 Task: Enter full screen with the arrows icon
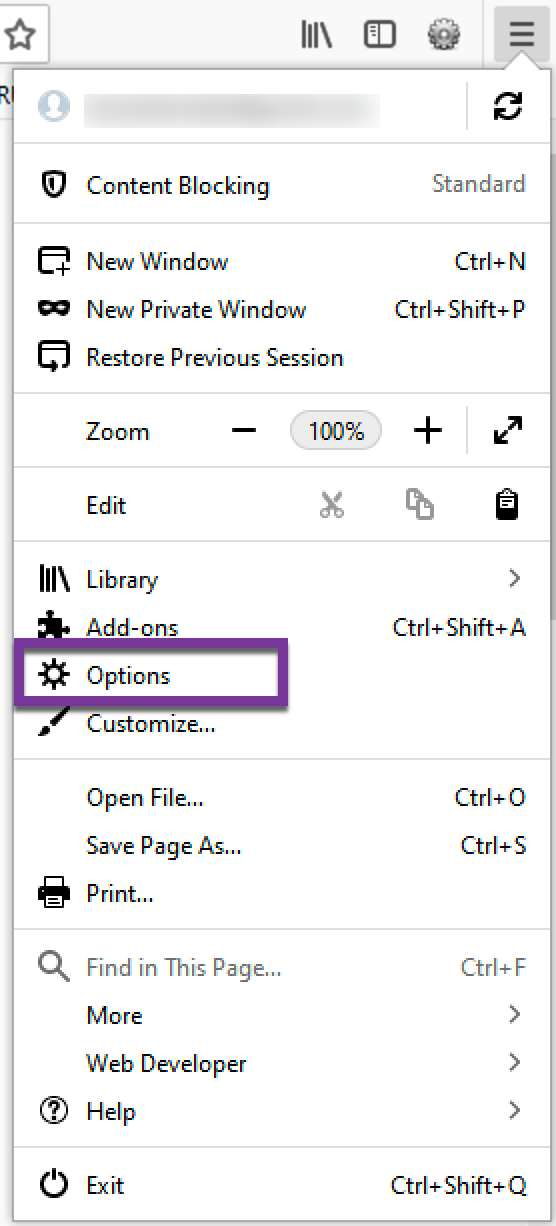(x=508, y=431)
